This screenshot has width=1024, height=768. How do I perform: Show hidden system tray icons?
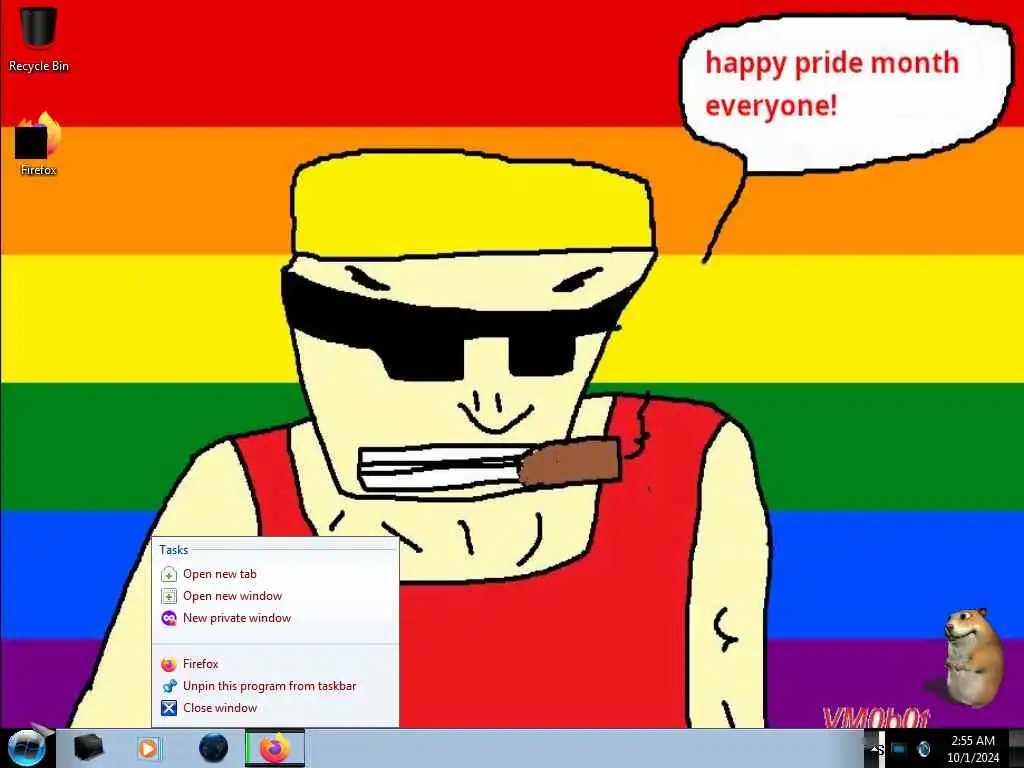click(874, 749)
